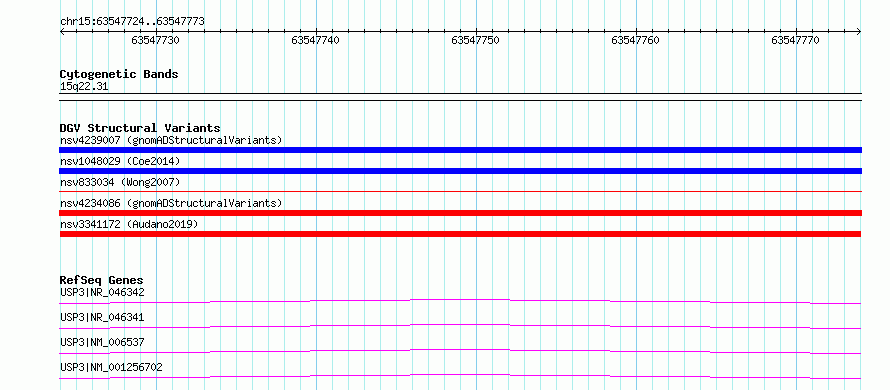Click ruler position 63547740
The height and width of the screenshot is (390, 890).
pos(316,40)
